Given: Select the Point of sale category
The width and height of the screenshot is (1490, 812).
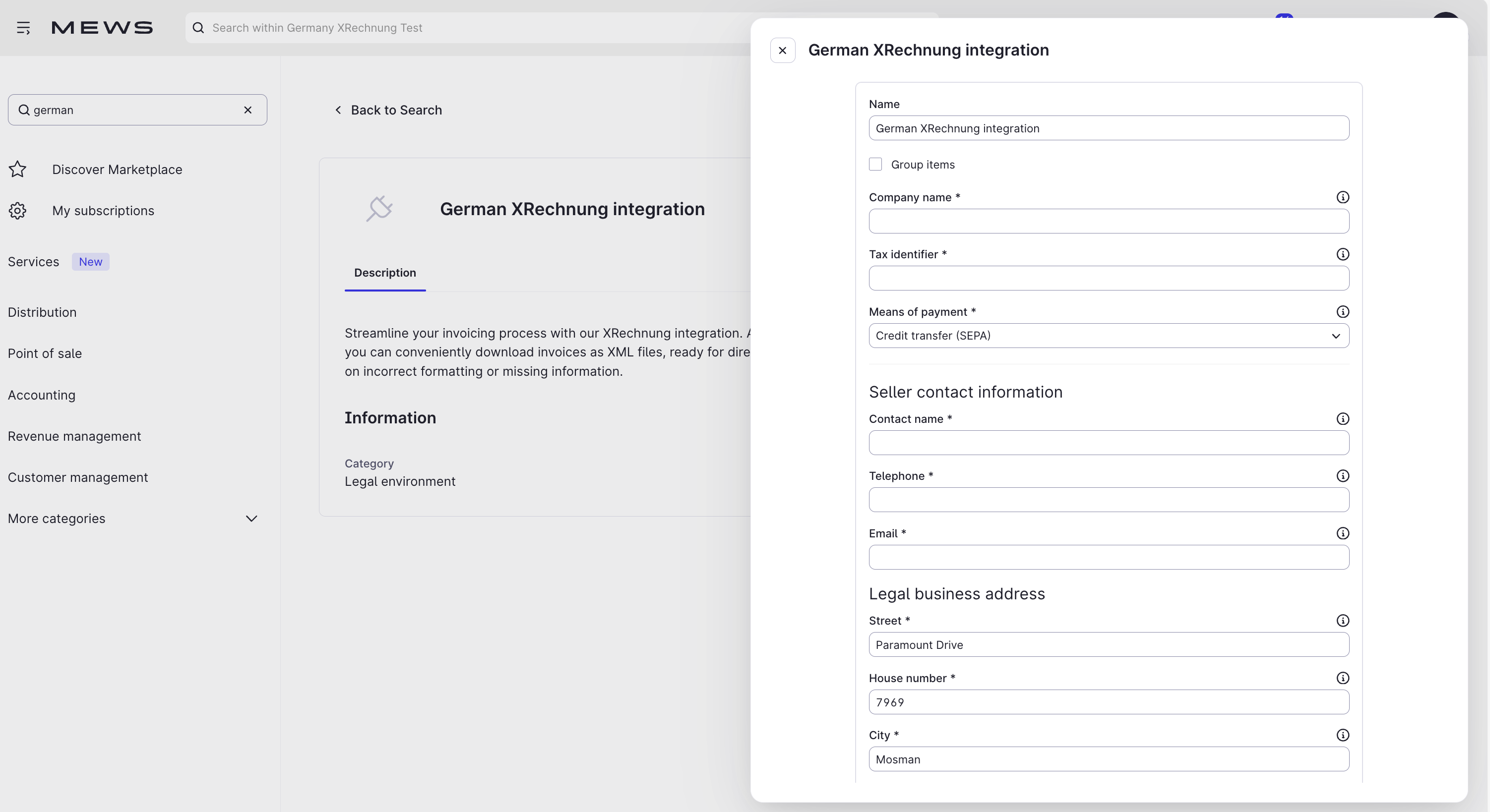Looking at the screenshot, I should (x=45, y=353).
